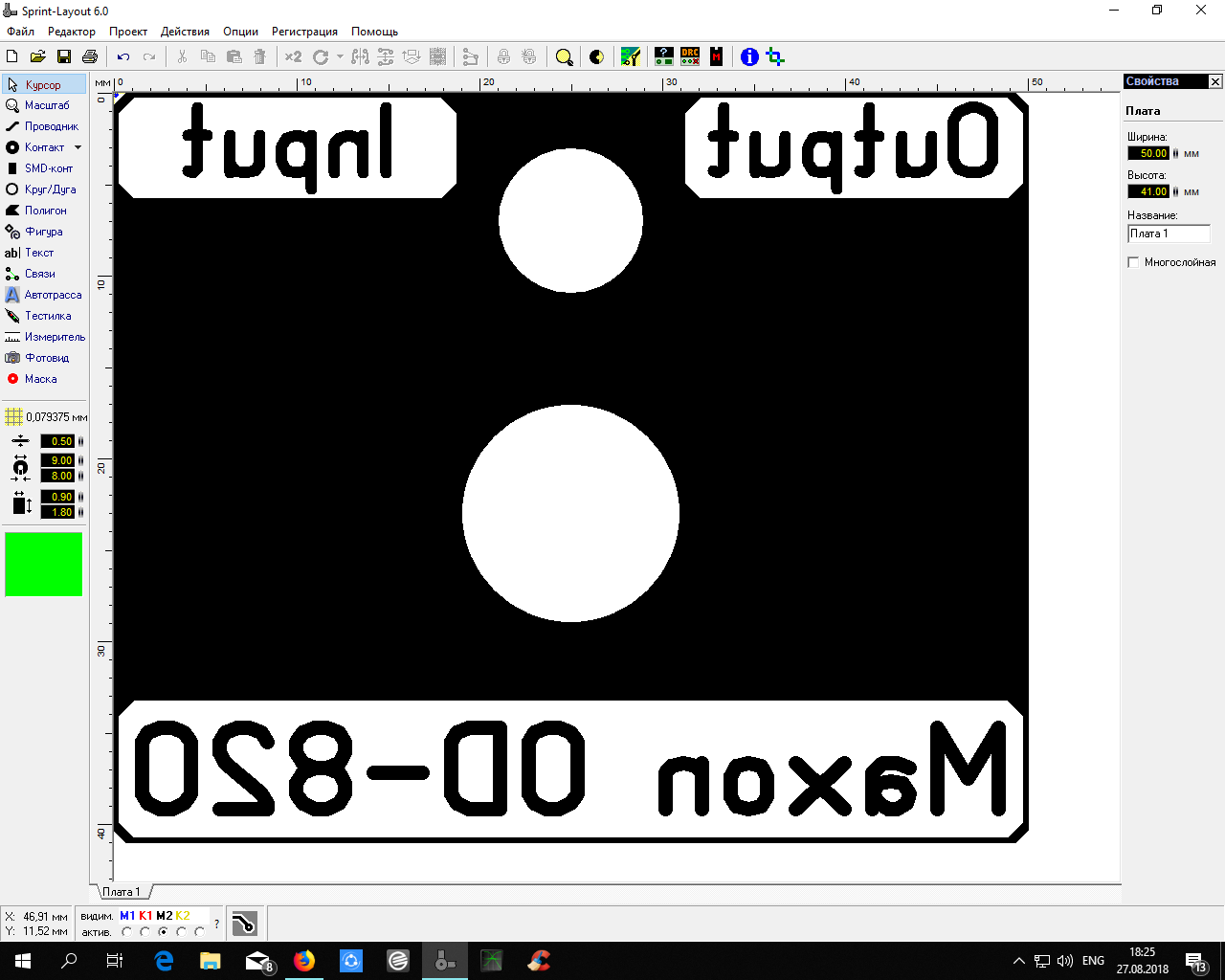Select the Курсор tool
Screen dimensions: 1225x980
pos(44,85)
